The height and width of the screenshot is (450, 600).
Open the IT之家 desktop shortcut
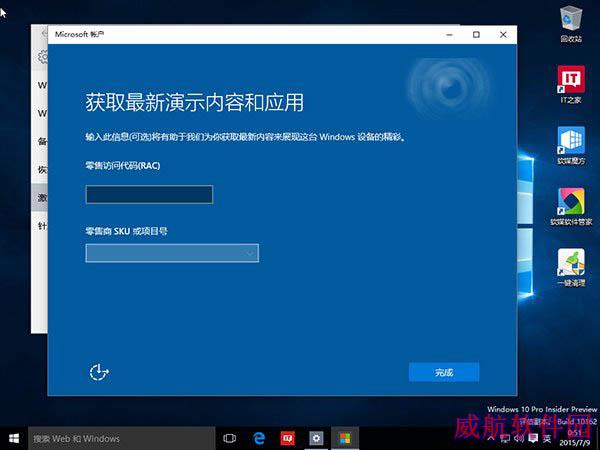[571, 84]
